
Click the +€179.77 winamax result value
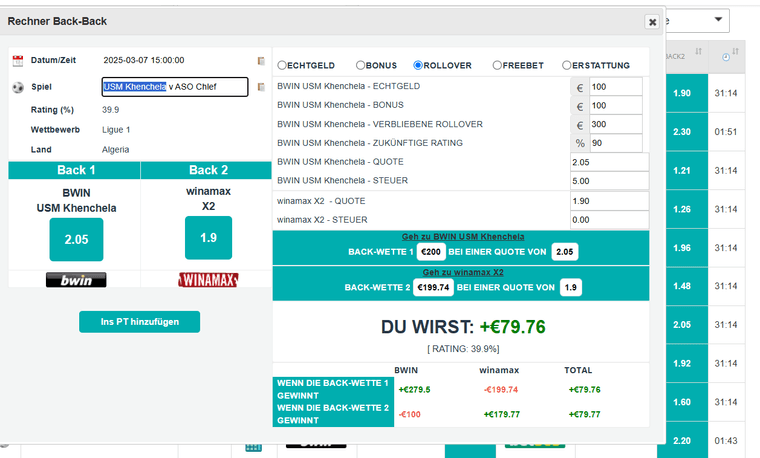pyautogui.click(x=502, y=414)
